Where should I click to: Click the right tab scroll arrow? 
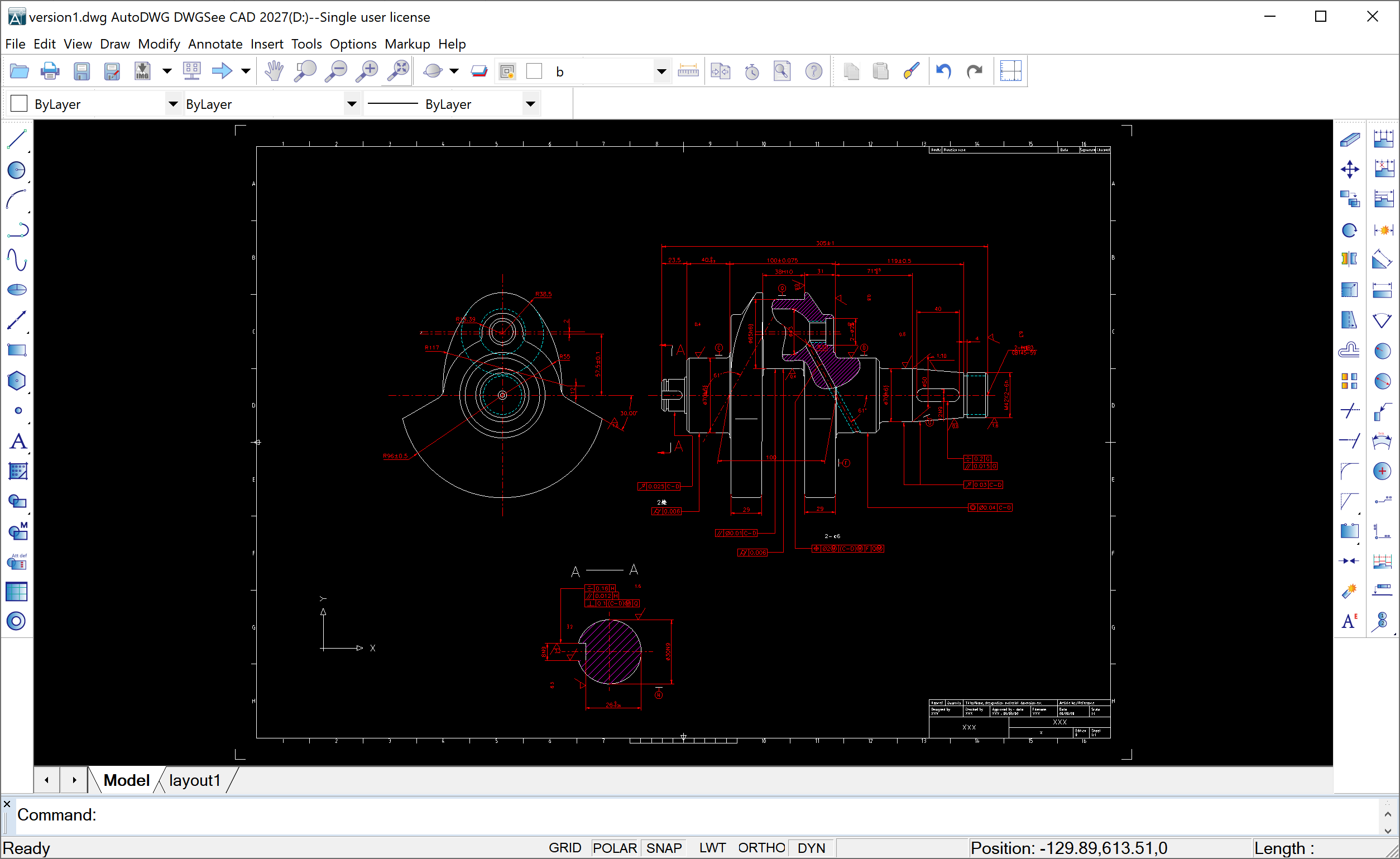(x=74, y=780)
